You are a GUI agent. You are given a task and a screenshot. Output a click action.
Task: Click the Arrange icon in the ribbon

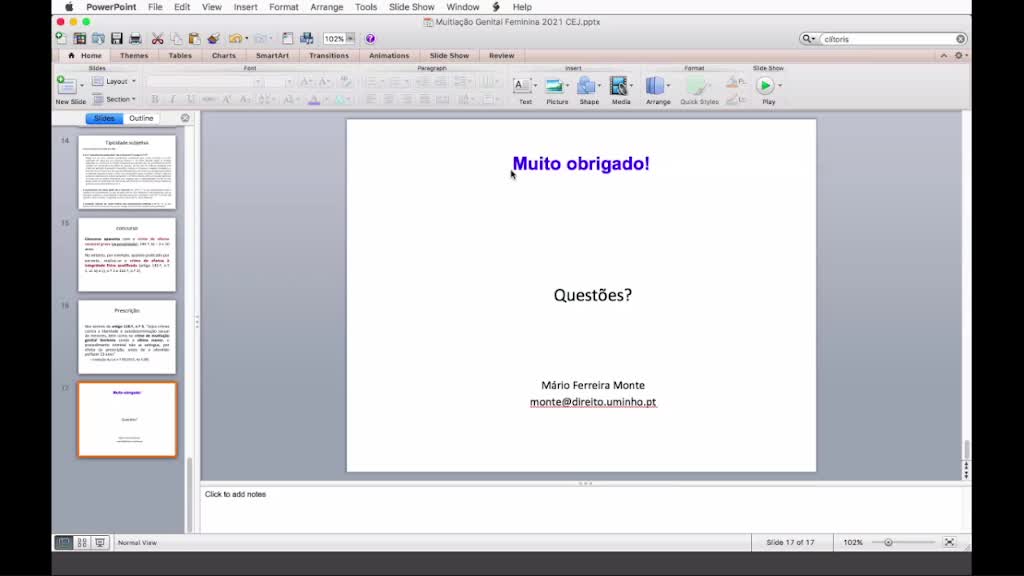(x=657, y=88)
